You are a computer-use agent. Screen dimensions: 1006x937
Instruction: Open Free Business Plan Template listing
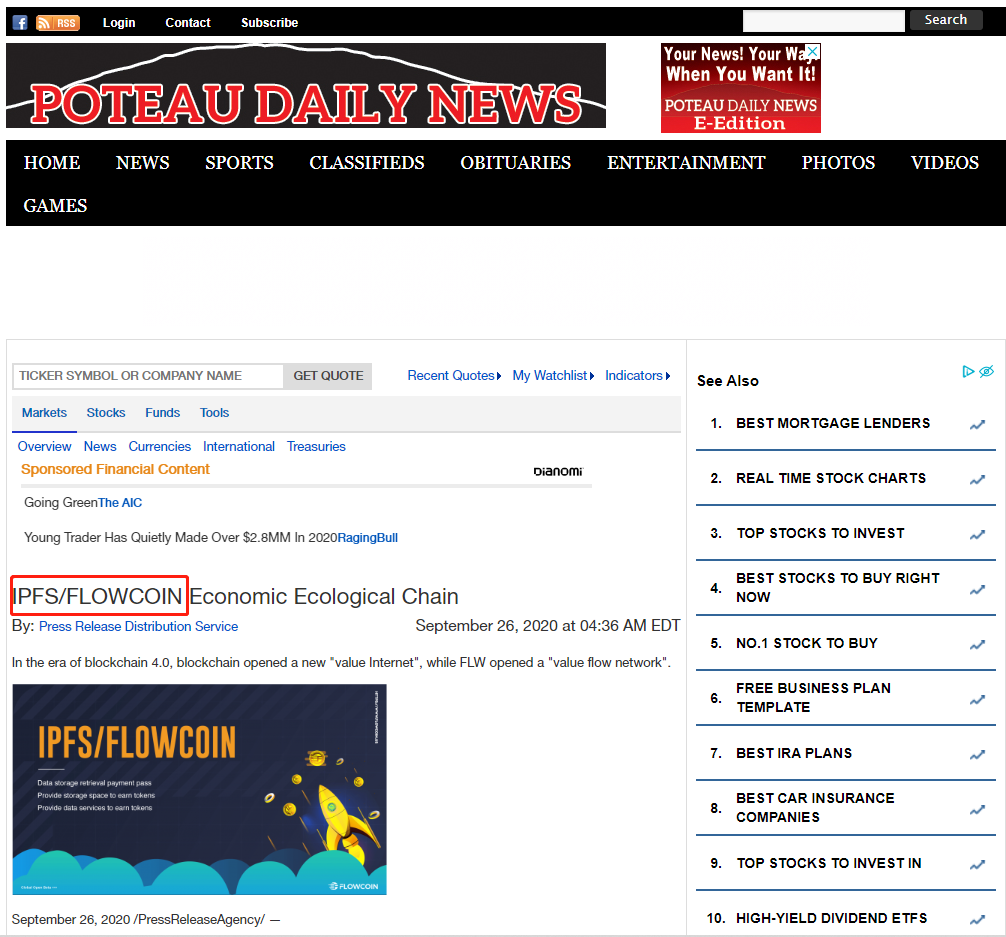(814, 698)
